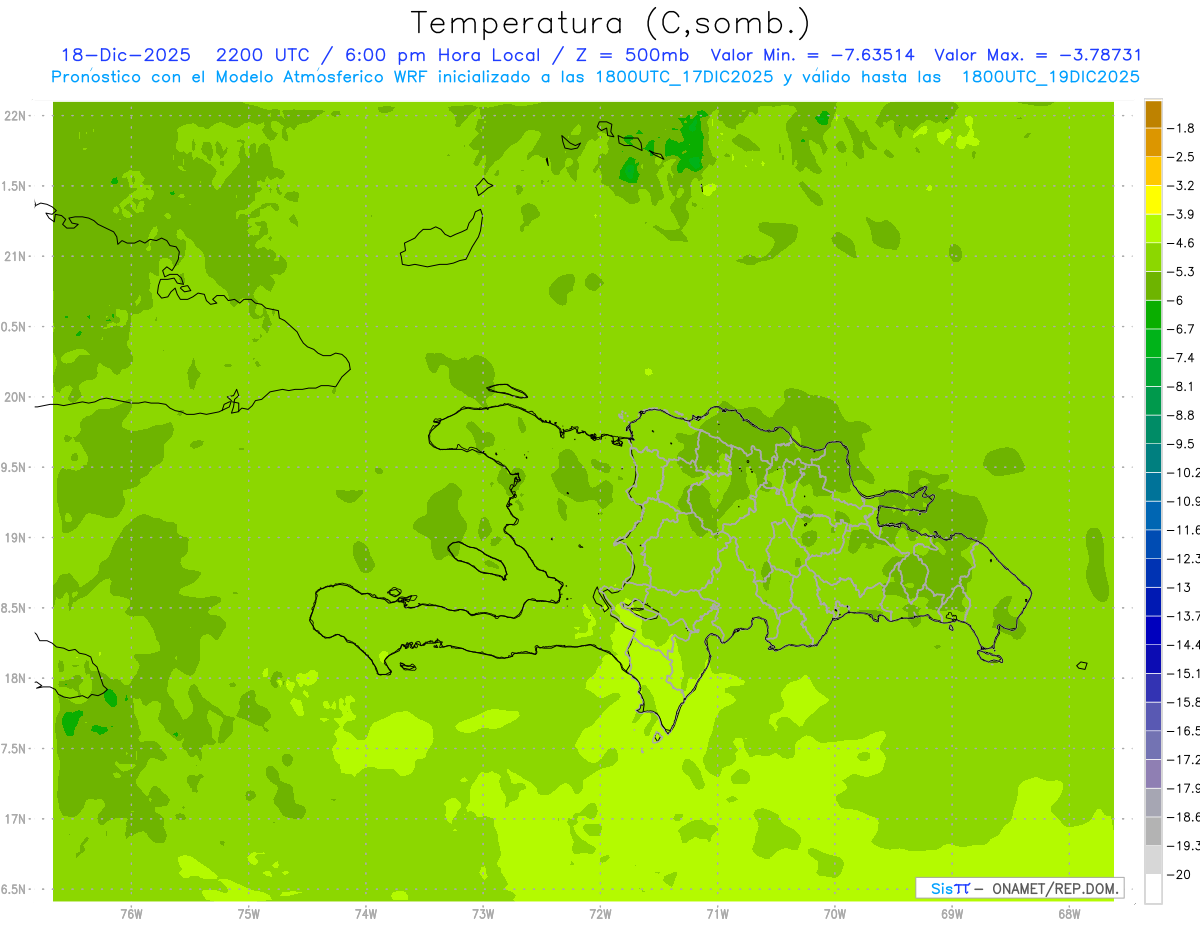Pick the light gray swatch between -19.3 and -20
Viewport: 1200px width, 927px height.
tap(1153, 860)
